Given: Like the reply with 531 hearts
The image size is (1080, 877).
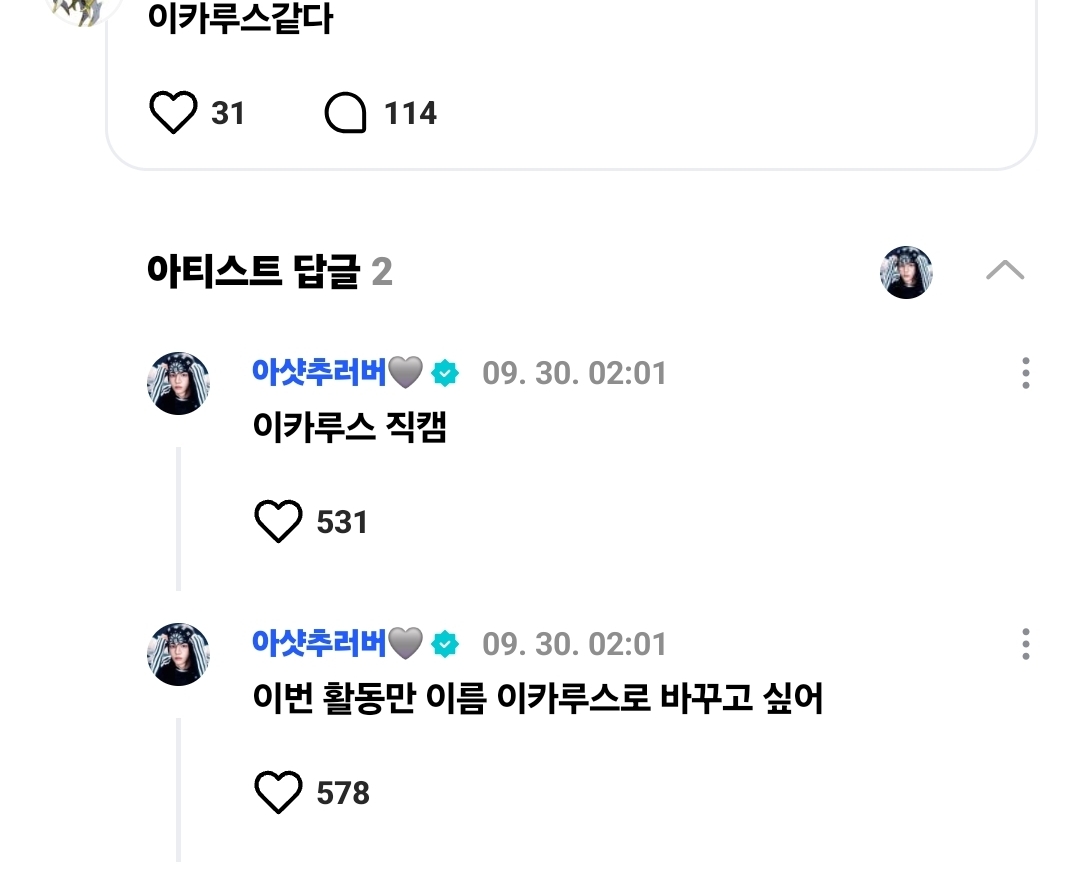Looking at the screenshot, I should coord(278,521).
